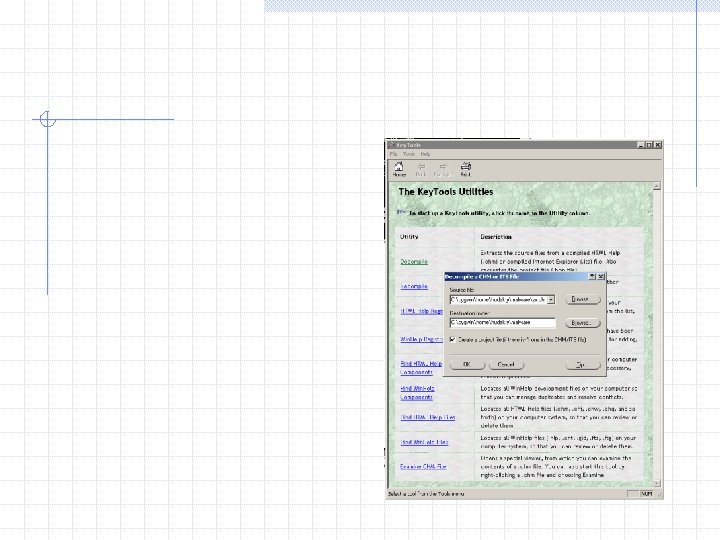Click the scrollbar up arrow
Screen dimensions: 720x540
point(656,186)
